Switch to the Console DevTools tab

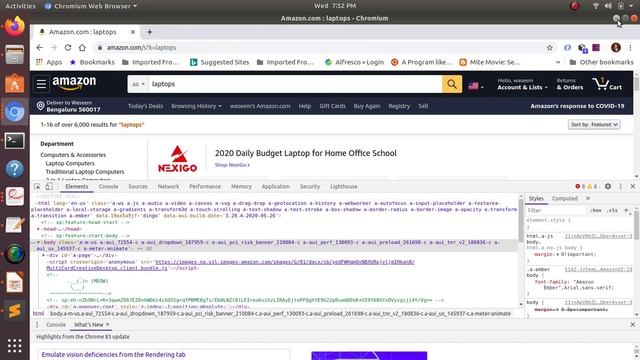coord(108,187)
